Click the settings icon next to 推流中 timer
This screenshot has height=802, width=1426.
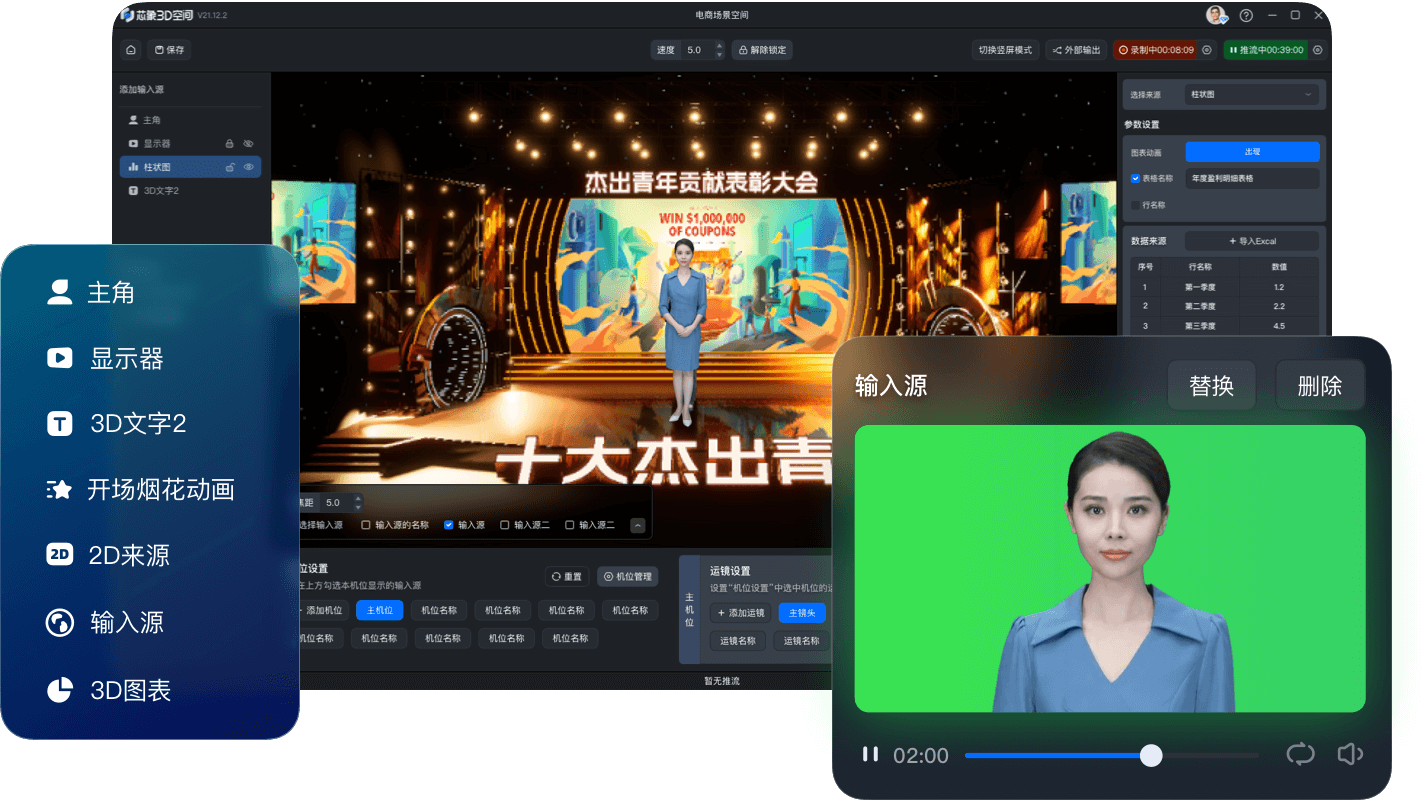1317,50
